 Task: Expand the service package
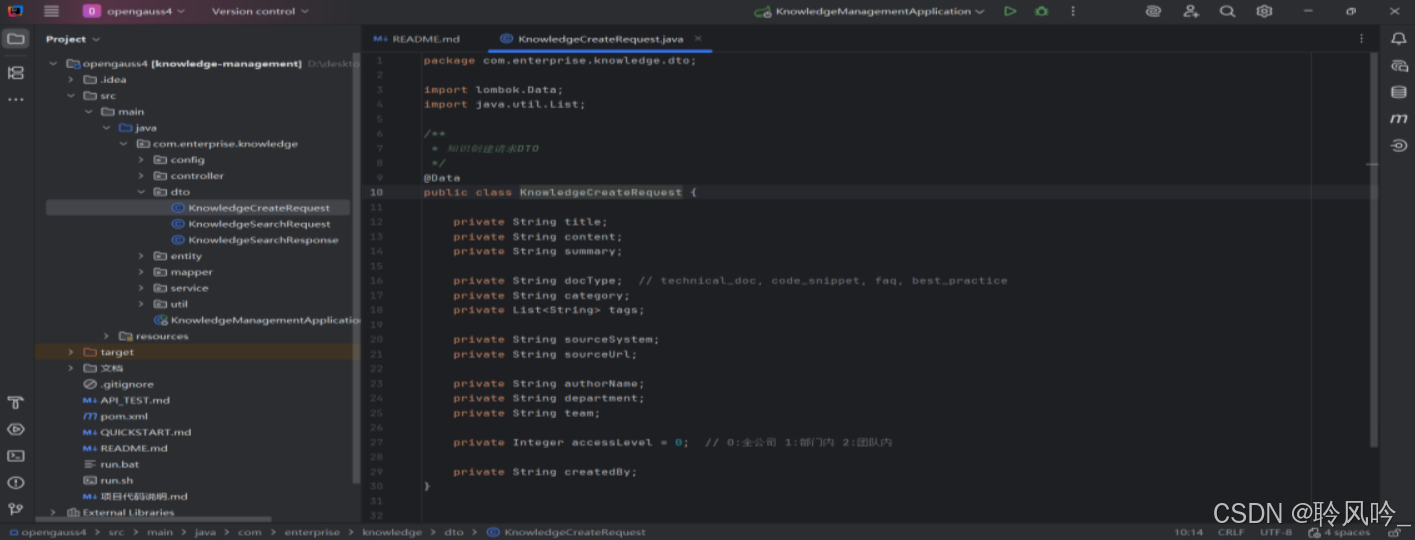(x=142, y=288)
